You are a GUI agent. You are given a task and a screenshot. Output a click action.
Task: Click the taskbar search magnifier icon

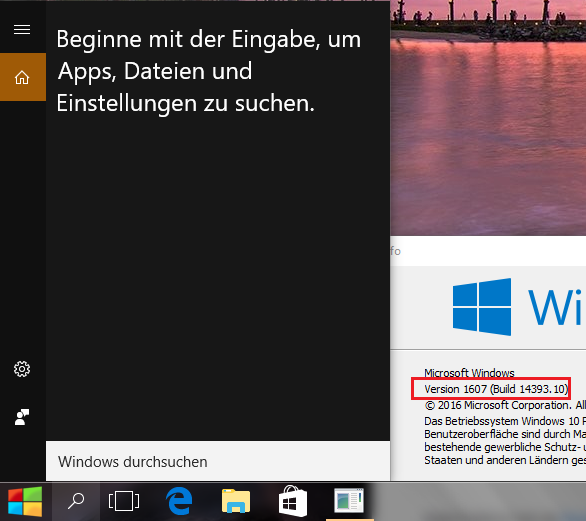[76, 502]
